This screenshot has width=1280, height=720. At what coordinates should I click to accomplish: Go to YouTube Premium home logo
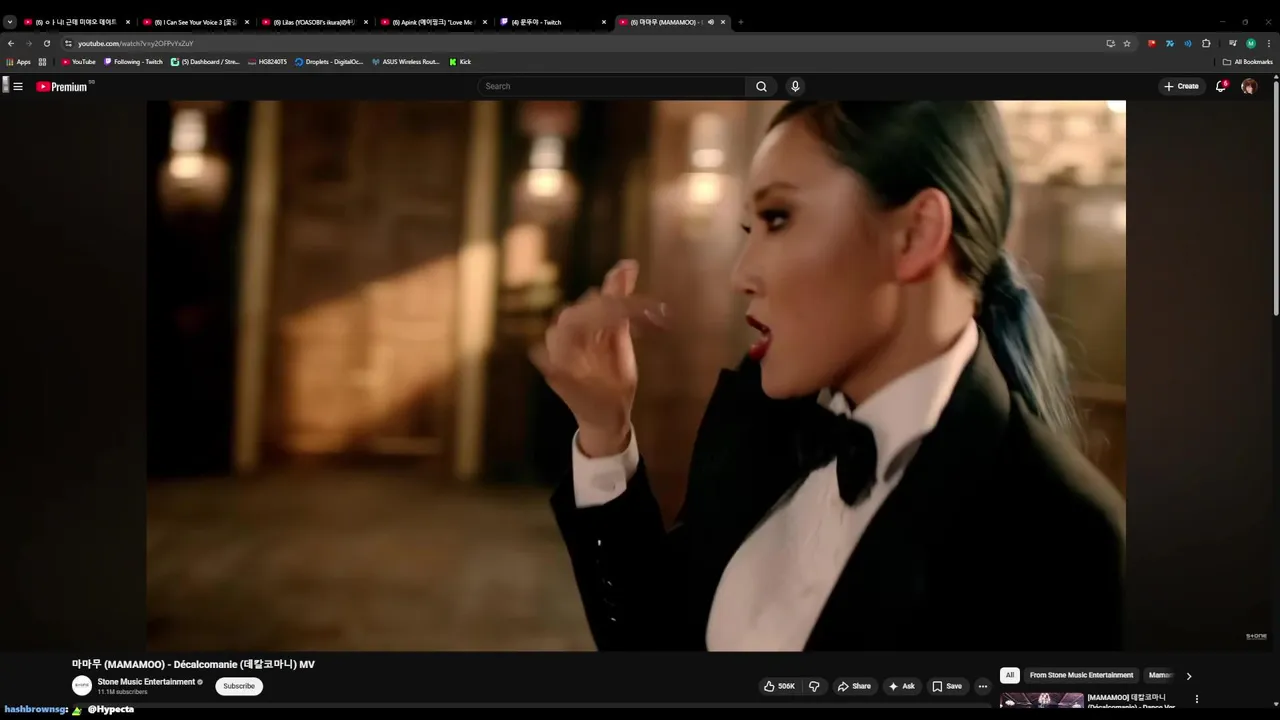[x=64, y=87]
